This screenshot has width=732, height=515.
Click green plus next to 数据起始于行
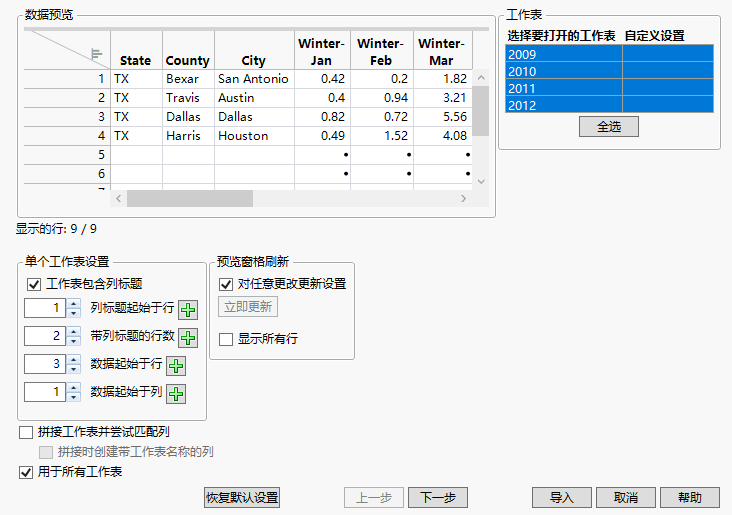(x=176, y=366)
